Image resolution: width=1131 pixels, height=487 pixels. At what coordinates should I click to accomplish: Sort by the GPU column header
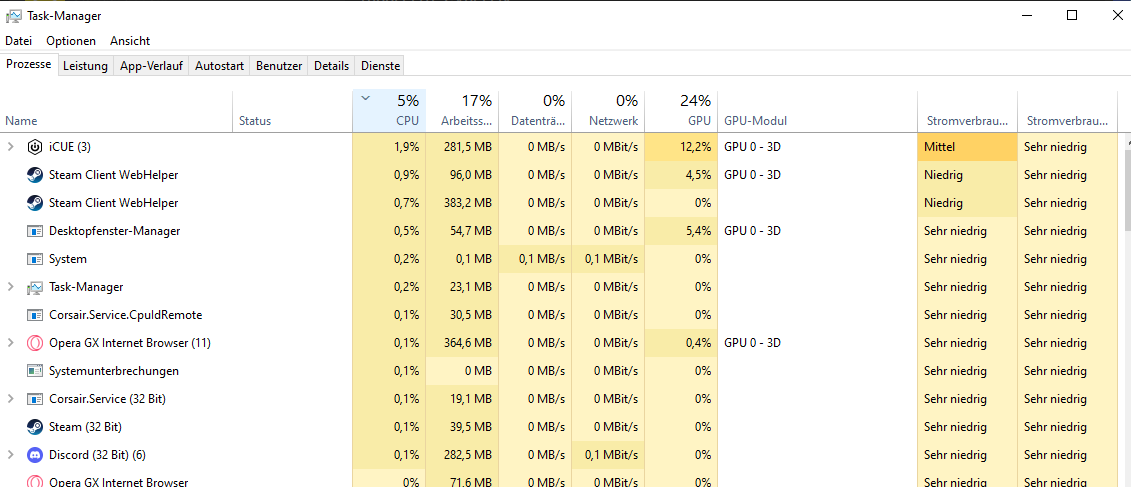tap(682, 111)
